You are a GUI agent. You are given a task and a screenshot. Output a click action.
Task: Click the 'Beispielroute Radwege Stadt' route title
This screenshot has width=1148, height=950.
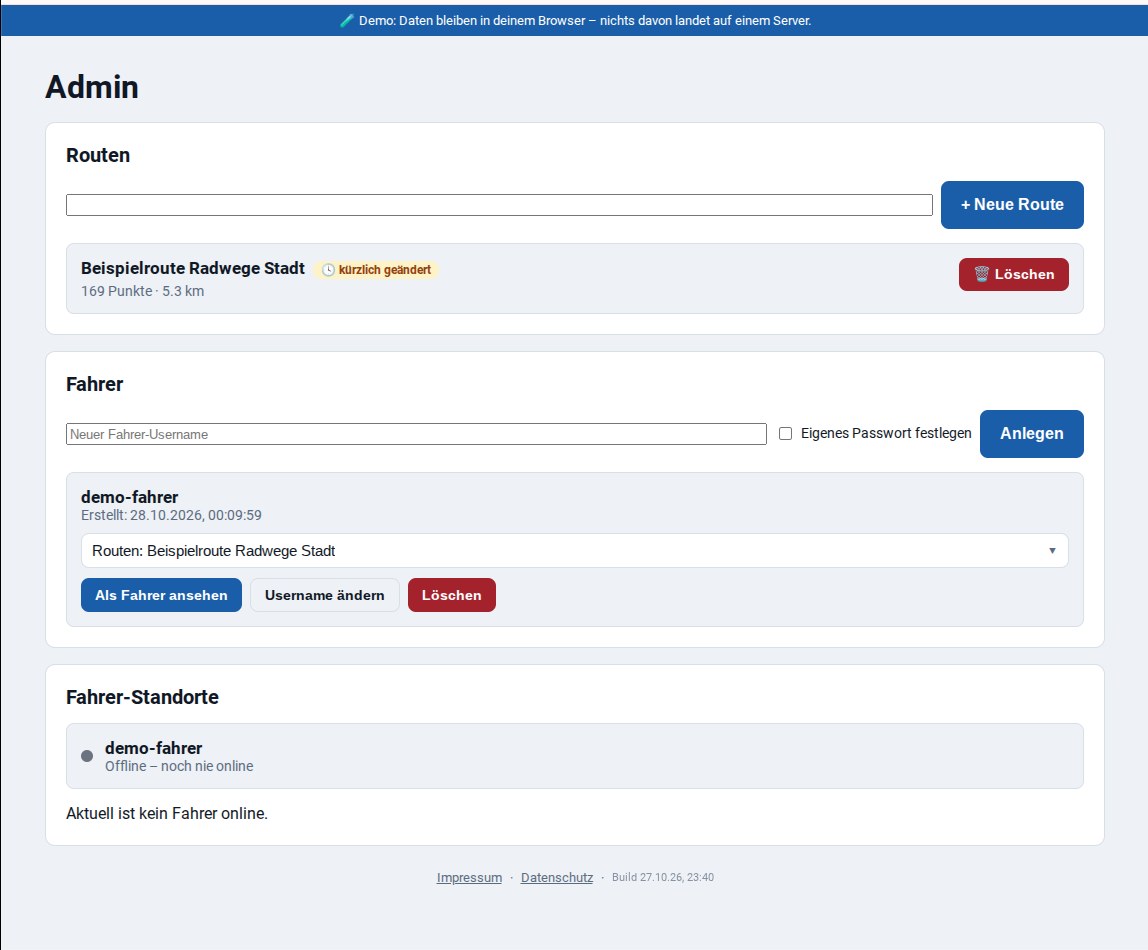193,268
